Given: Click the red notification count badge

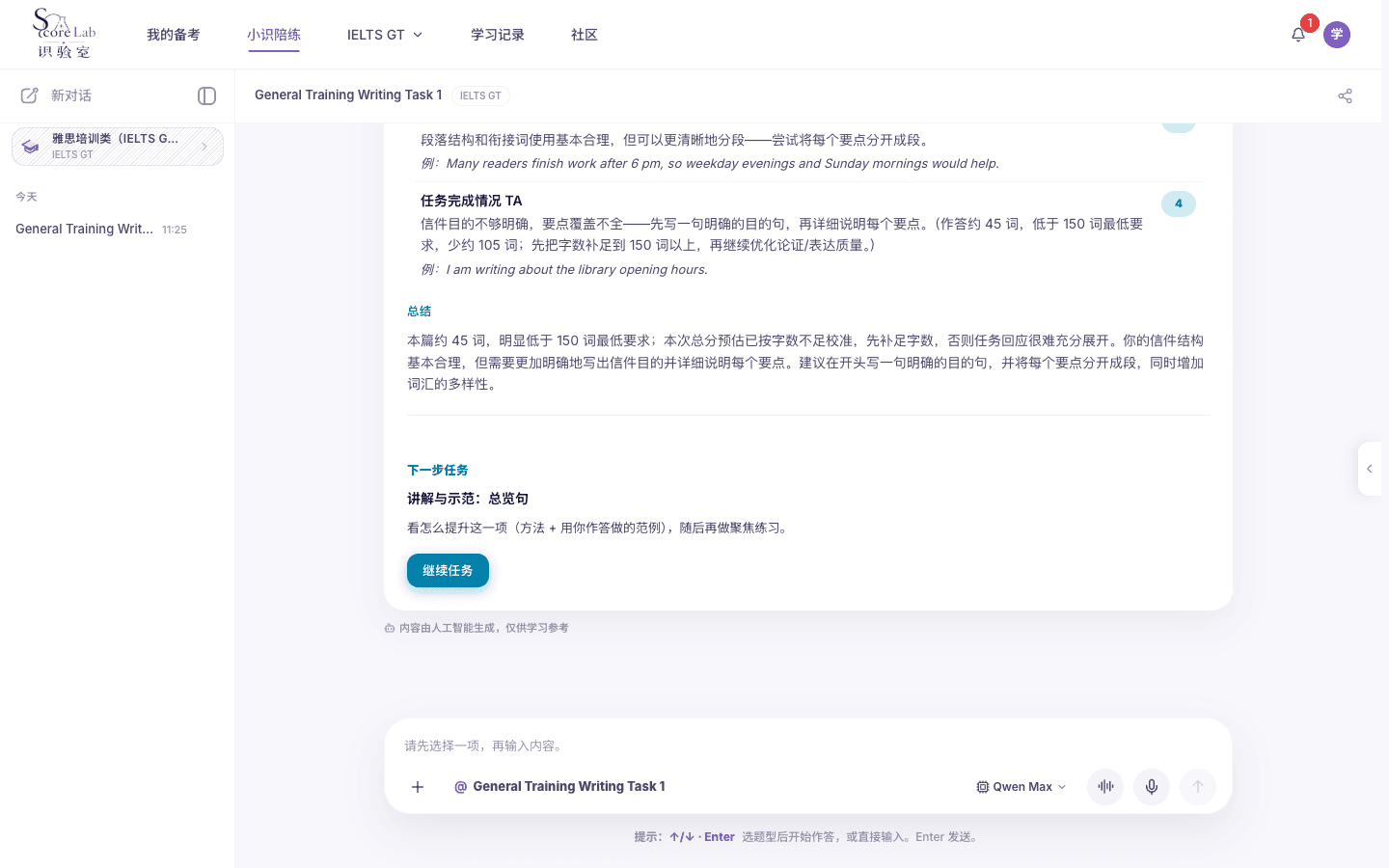Looking at the screenshot, I should 1309,23.
